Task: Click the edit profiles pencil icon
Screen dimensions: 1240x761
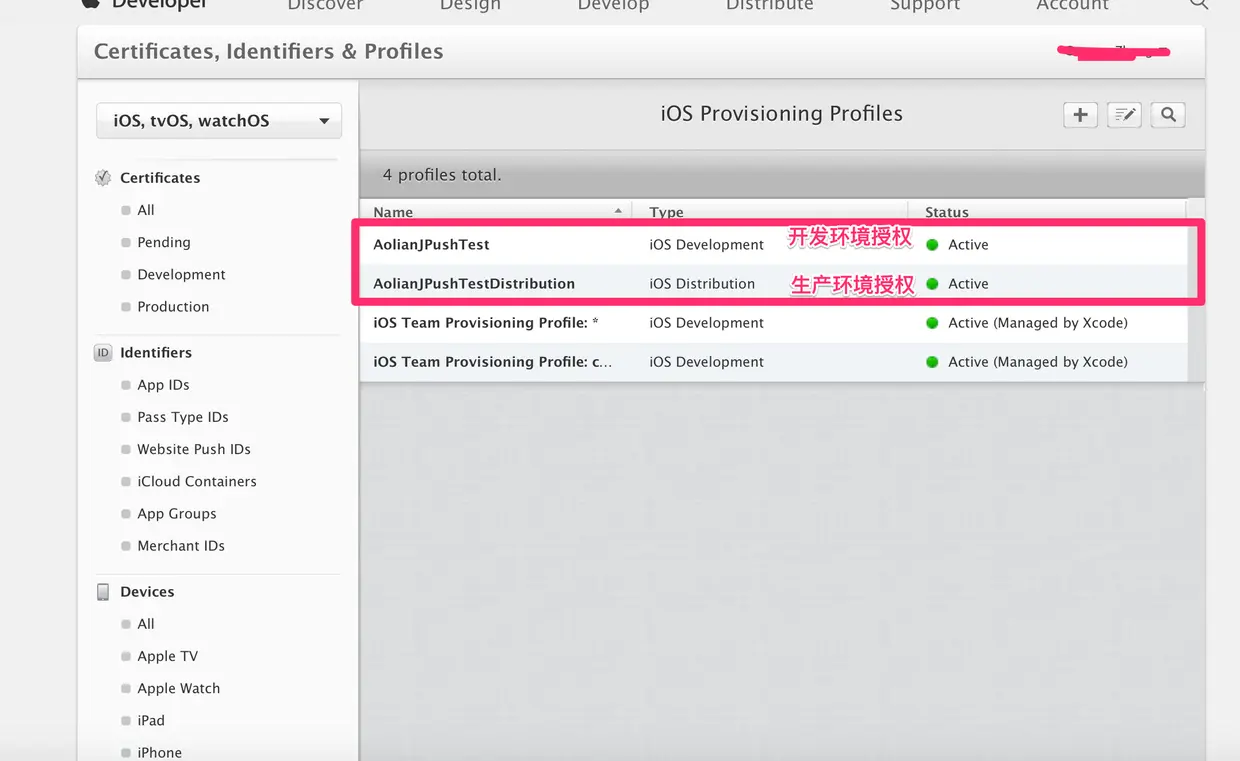Action: click(1124, 115)
